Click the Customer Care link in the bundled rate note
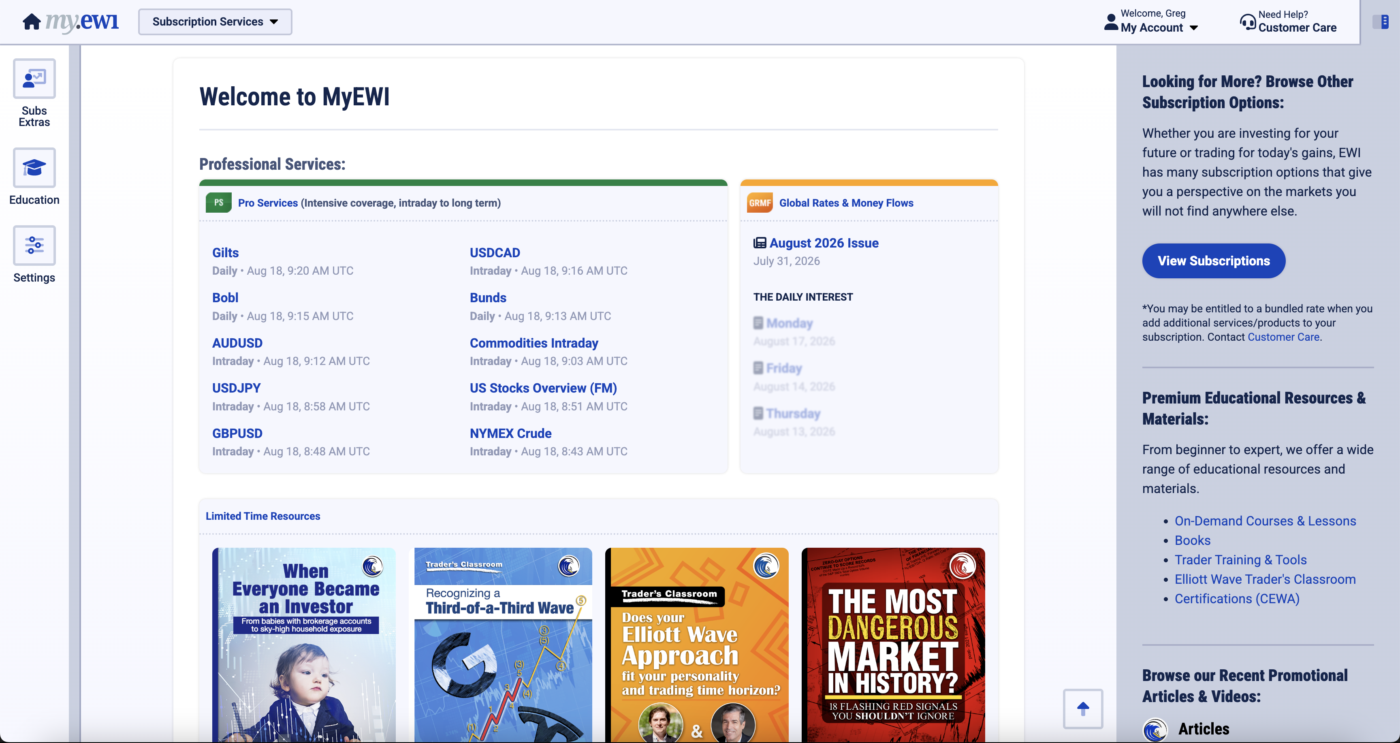This screenshot has height=743, width=1400. click(x=1284, y=337)
